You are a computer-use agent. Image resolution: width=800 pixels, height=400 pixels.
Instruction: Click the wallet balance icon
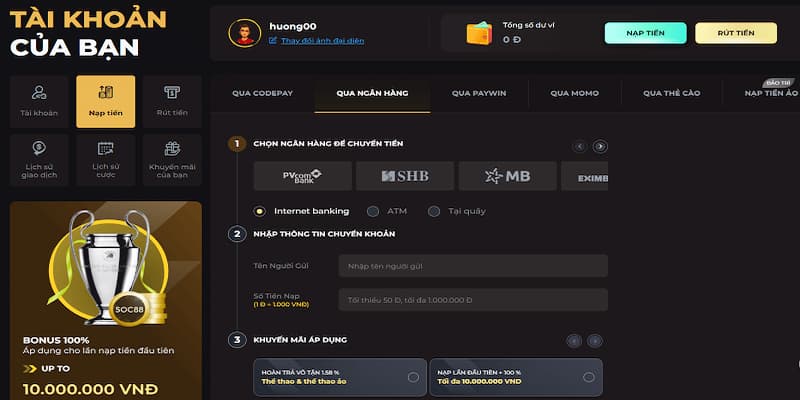click(480, 33)
